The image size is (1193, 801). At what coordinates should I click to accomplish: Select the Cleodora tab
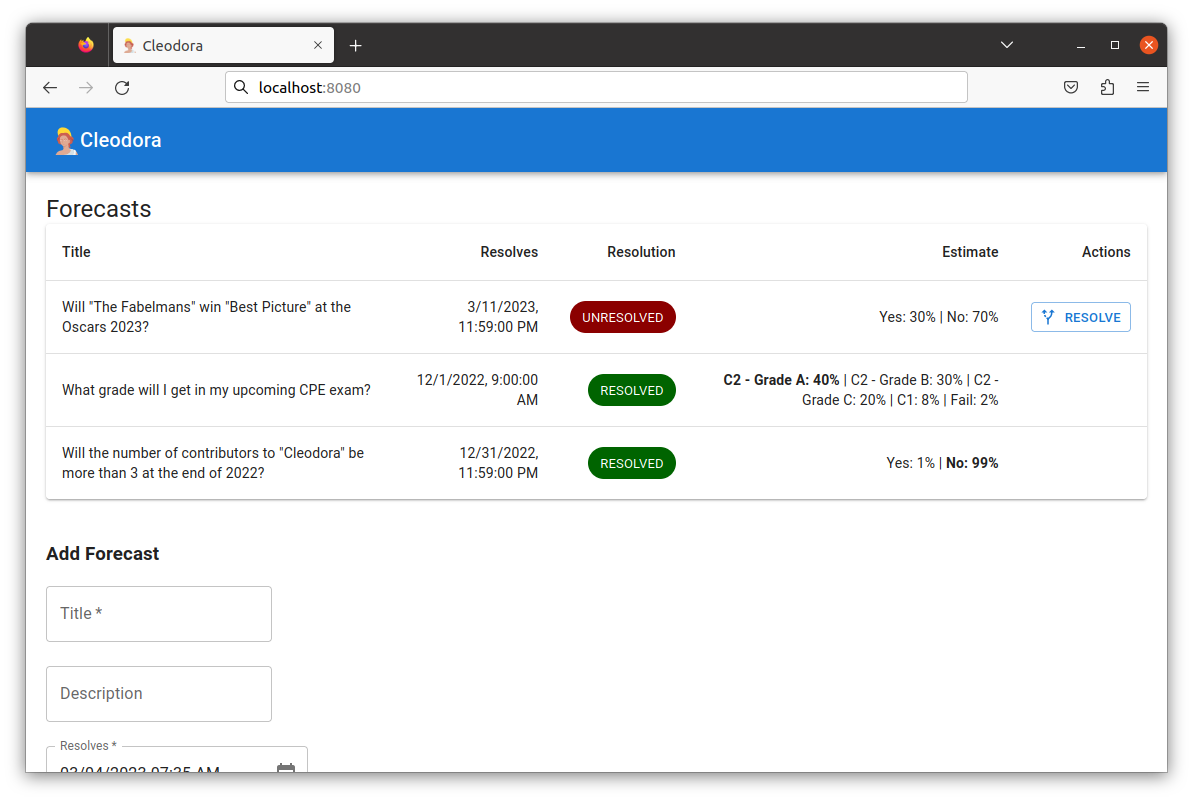point(223,45)
